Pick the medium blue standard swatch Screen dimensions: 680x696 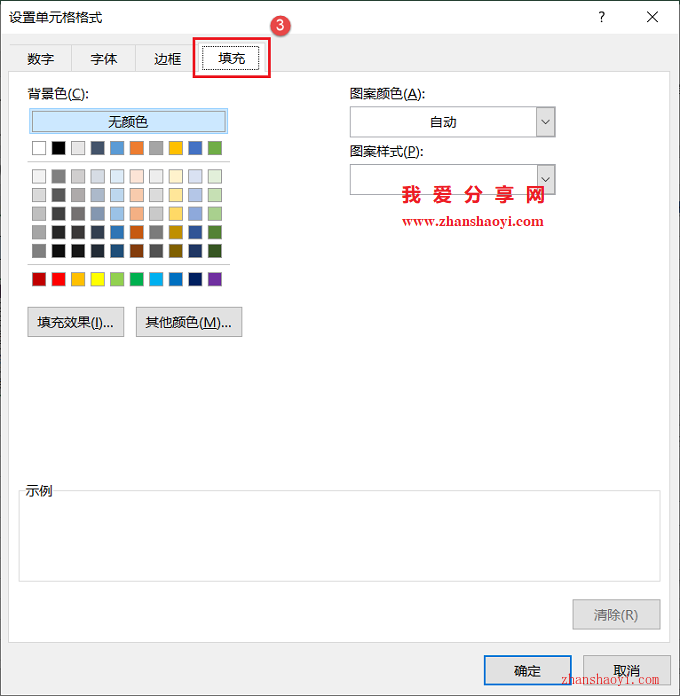(176, 279)
